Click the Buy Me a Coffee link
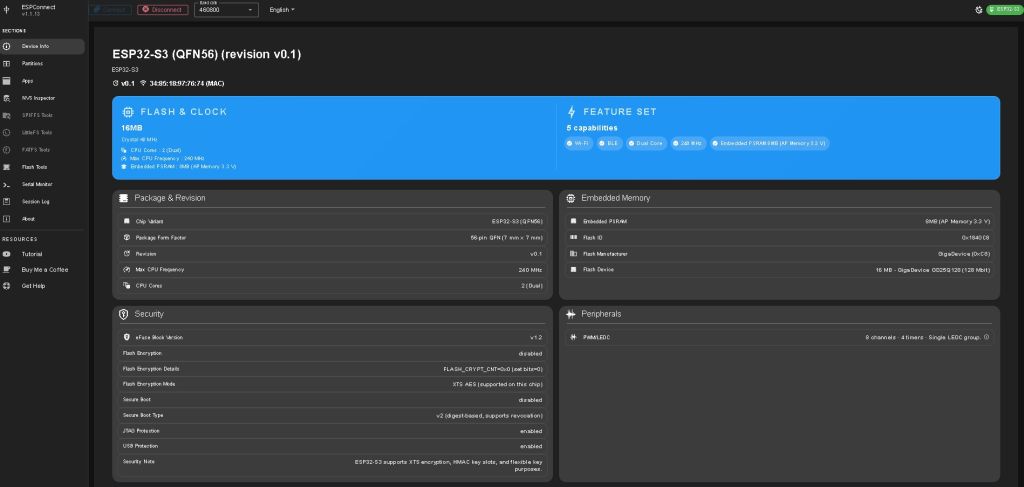1024x487 pixels. 42,270
